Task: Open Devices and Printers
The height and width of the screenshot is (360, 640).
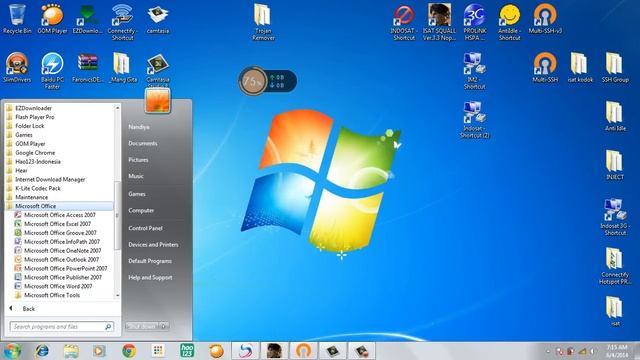Action: click(153, 244)
